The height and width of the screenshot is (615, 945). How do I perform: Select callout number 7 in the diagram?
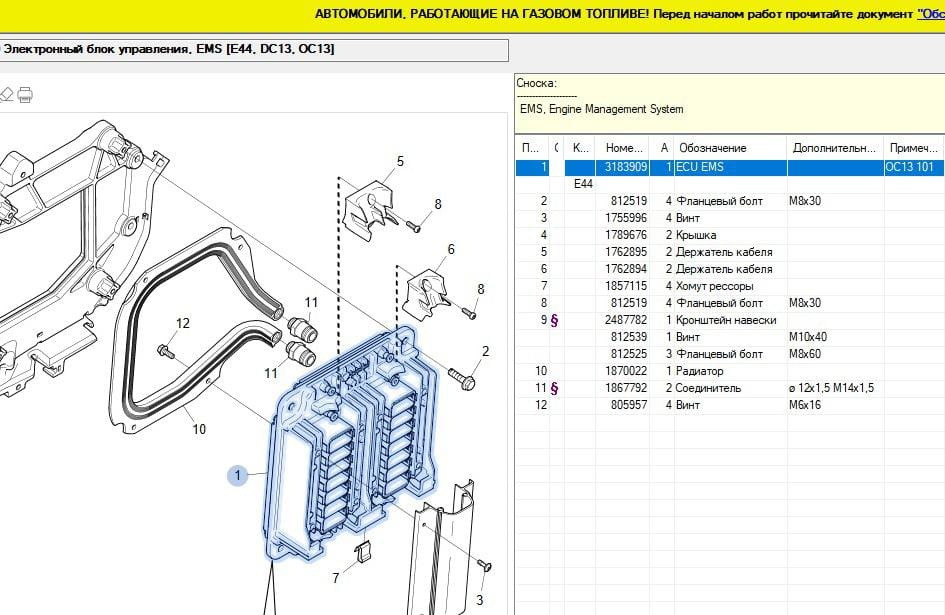tap(336, 578)
